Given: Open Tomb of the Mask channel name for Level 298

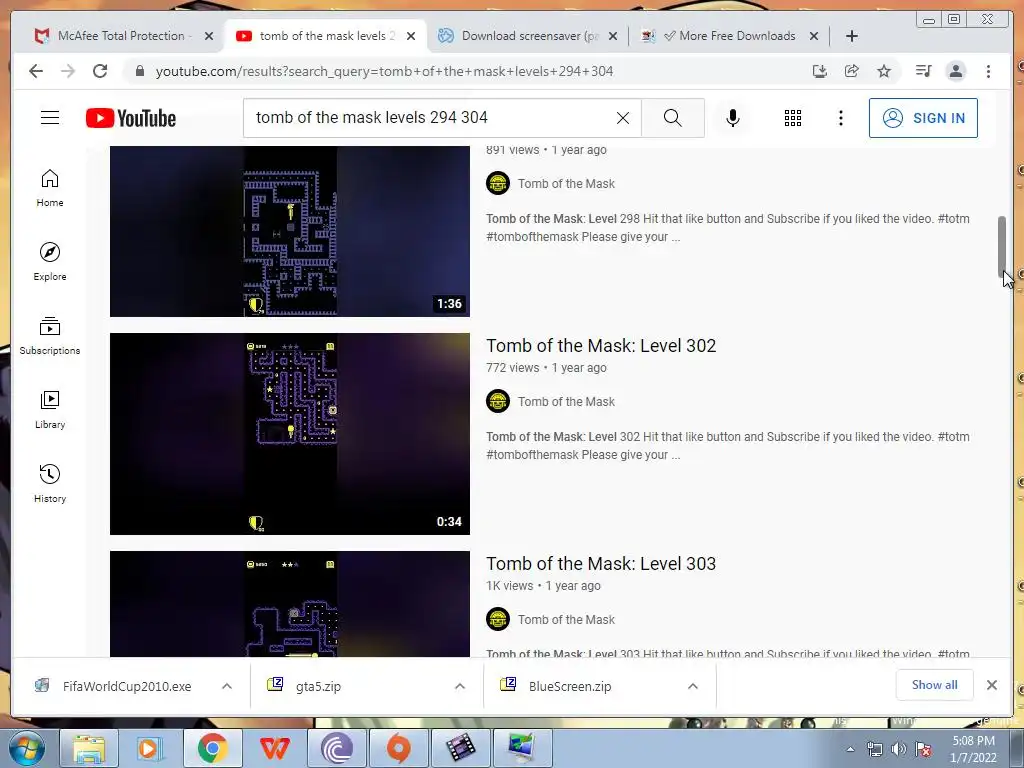Looking at the screenshot, I should 566,184.
